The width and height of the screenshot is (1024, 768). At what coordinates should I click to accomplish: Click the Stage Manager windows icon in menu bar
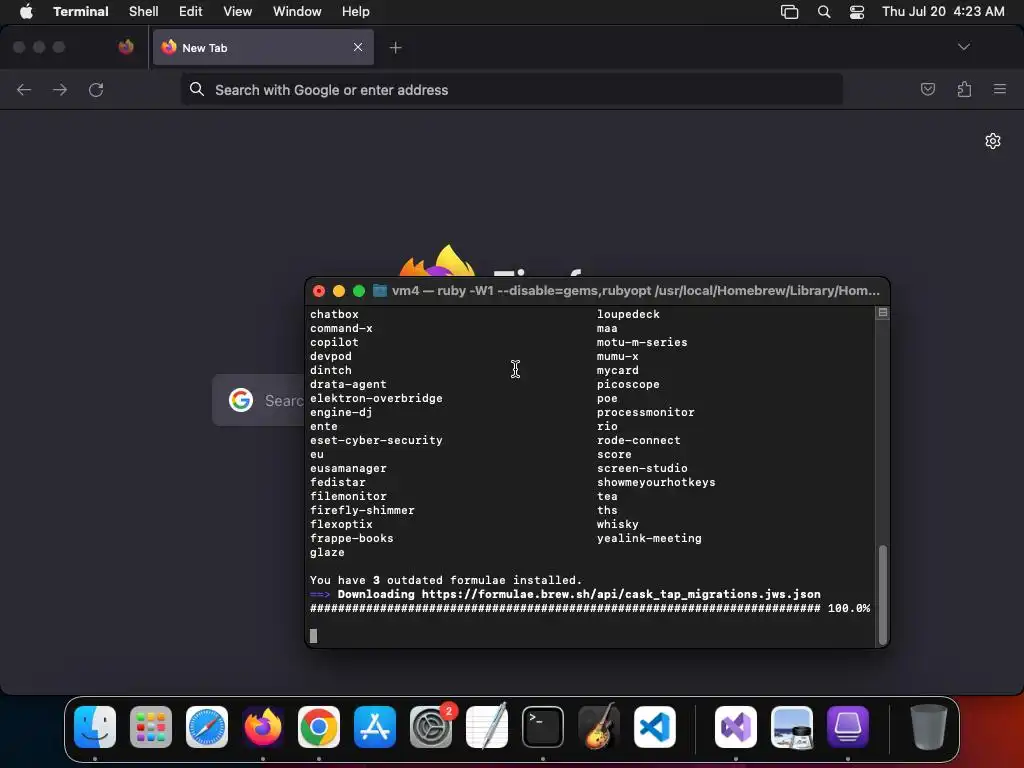point(790,12)
